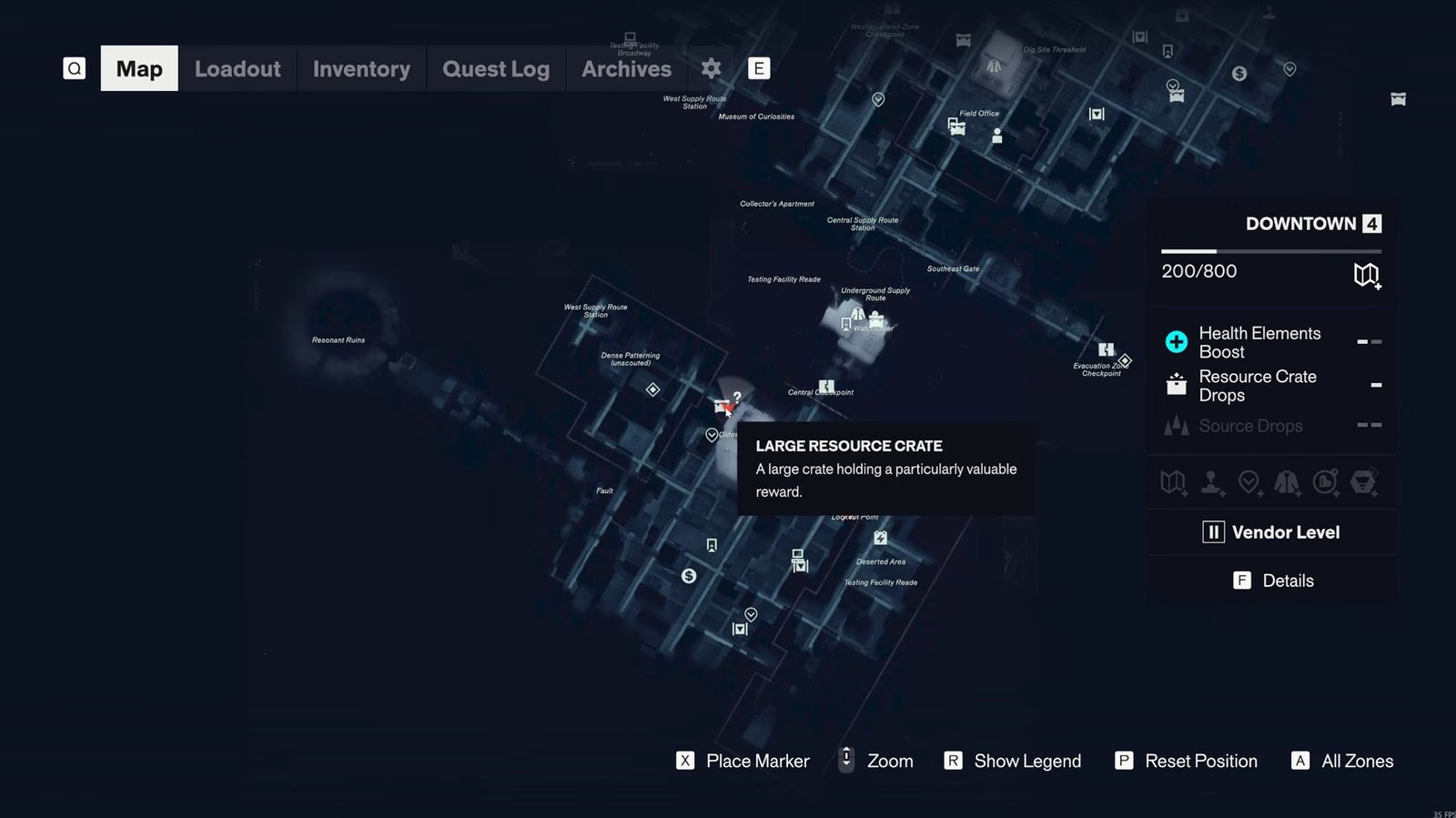The image size is (1456, 818).
Task: Open the Quest Log tab
Action: pyautogui.click(x=496, y=69)
